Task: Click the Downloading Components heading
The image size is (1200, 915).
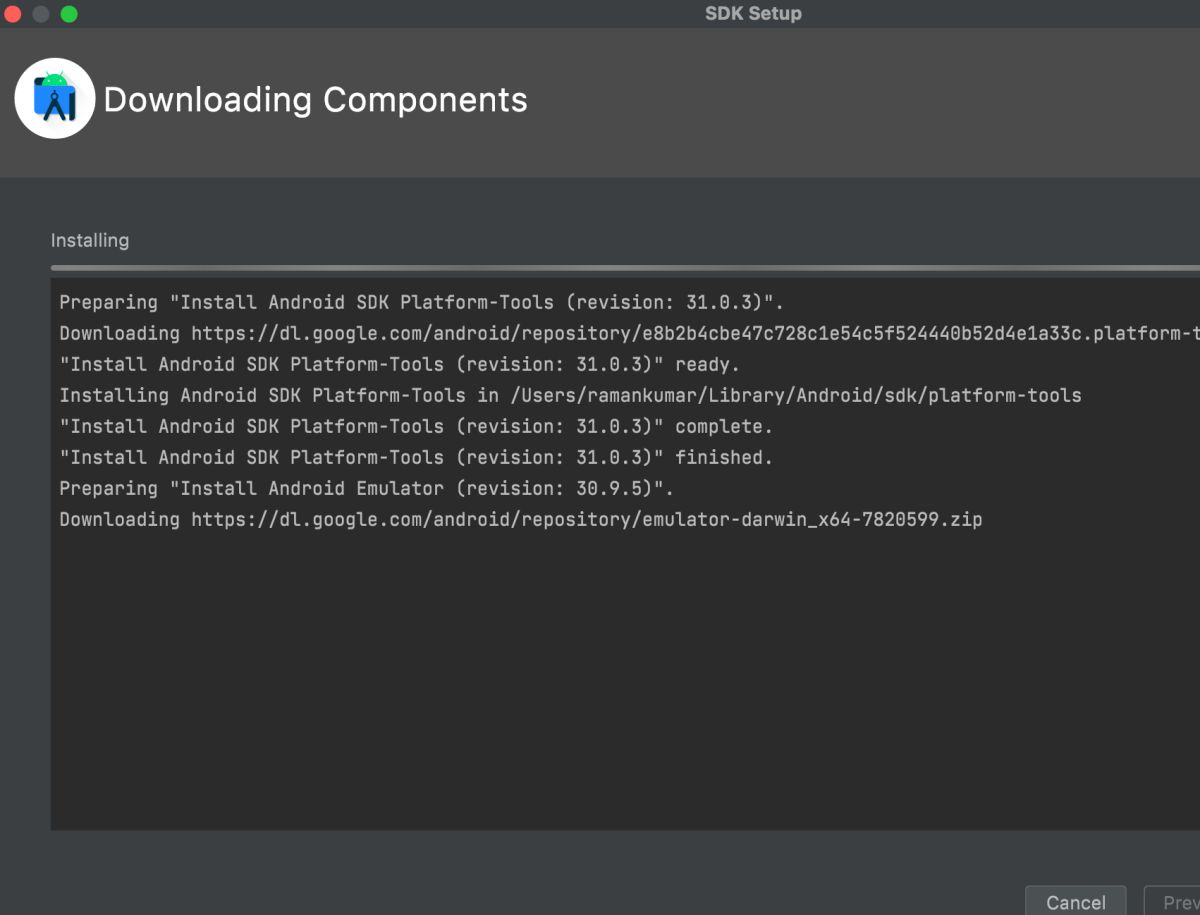Action: [315, 100]
